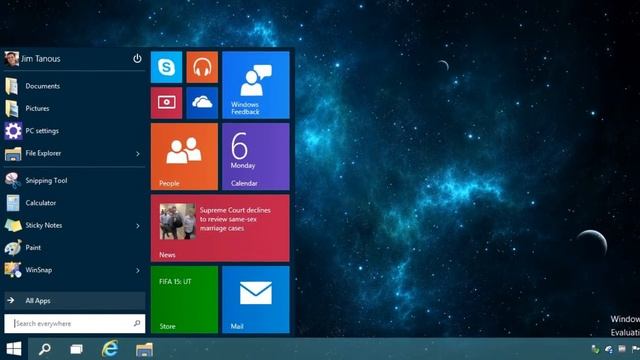Viewport: 640px width, 360px height.
Task: Open the Skype tile
Action: 167,67
